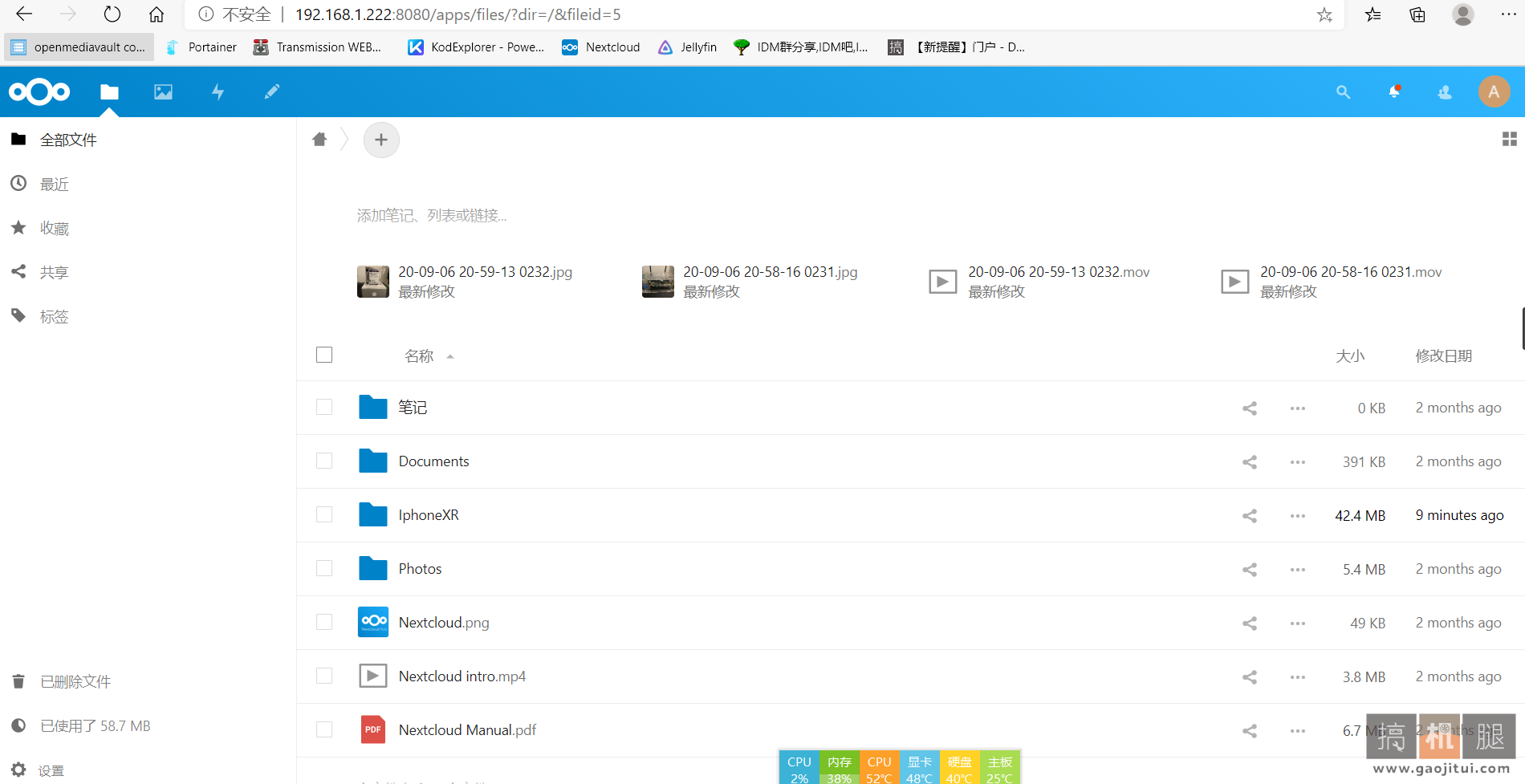1525x784 pixels.
Task: Open more actions for Nextcloud.png
Action: pyautogui.click(x=1298, y=624)
